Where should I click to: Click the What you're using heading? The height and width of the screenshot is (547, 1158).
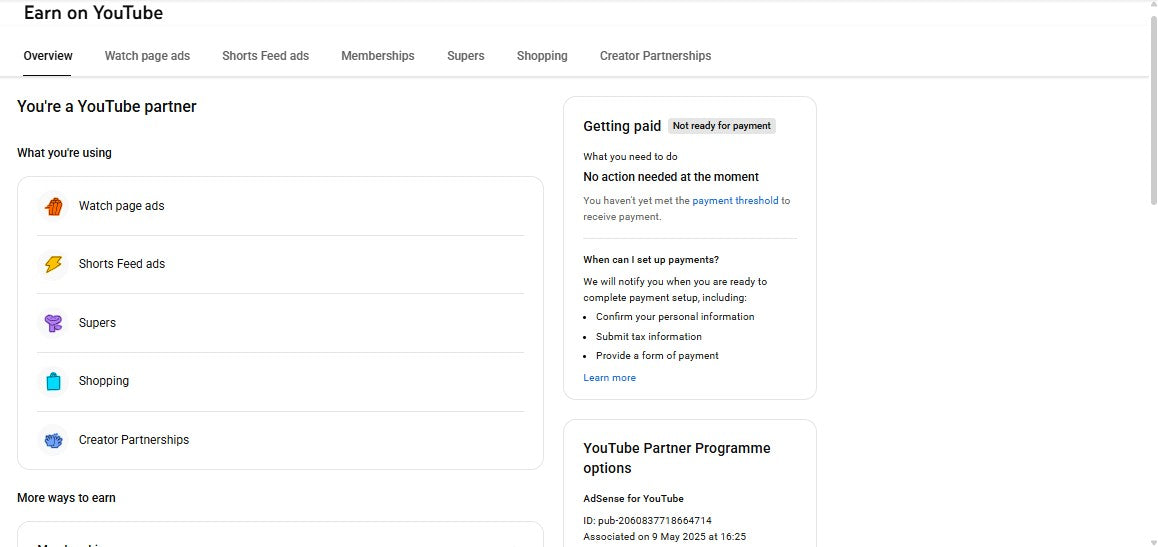64,153
